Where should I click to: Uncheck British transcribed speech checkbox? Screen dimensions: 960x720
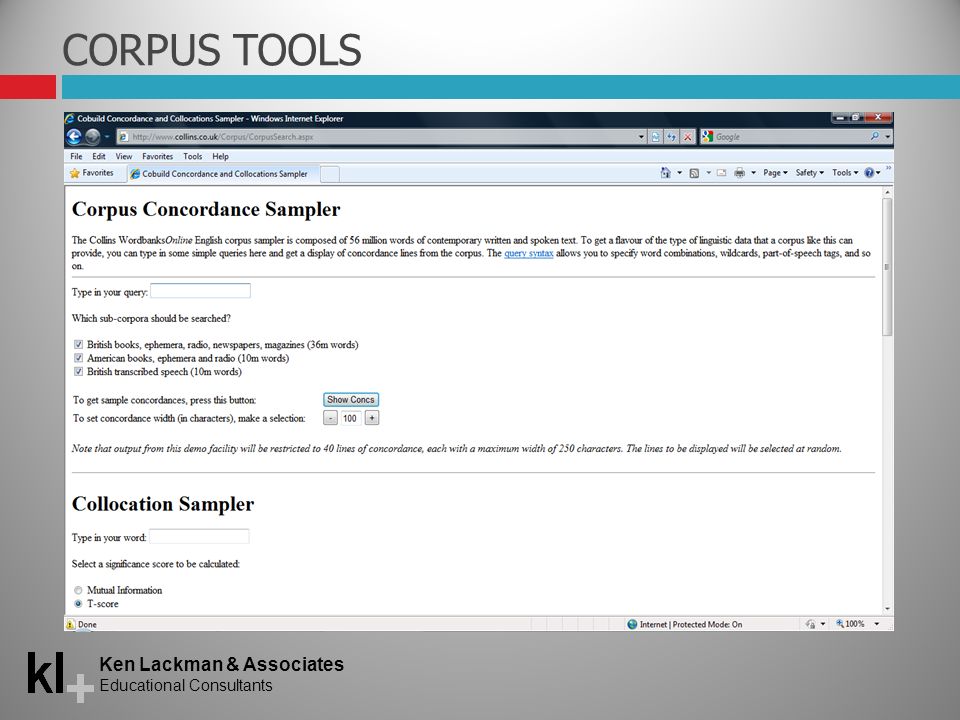pyautogui.click(x=78, y=372)
